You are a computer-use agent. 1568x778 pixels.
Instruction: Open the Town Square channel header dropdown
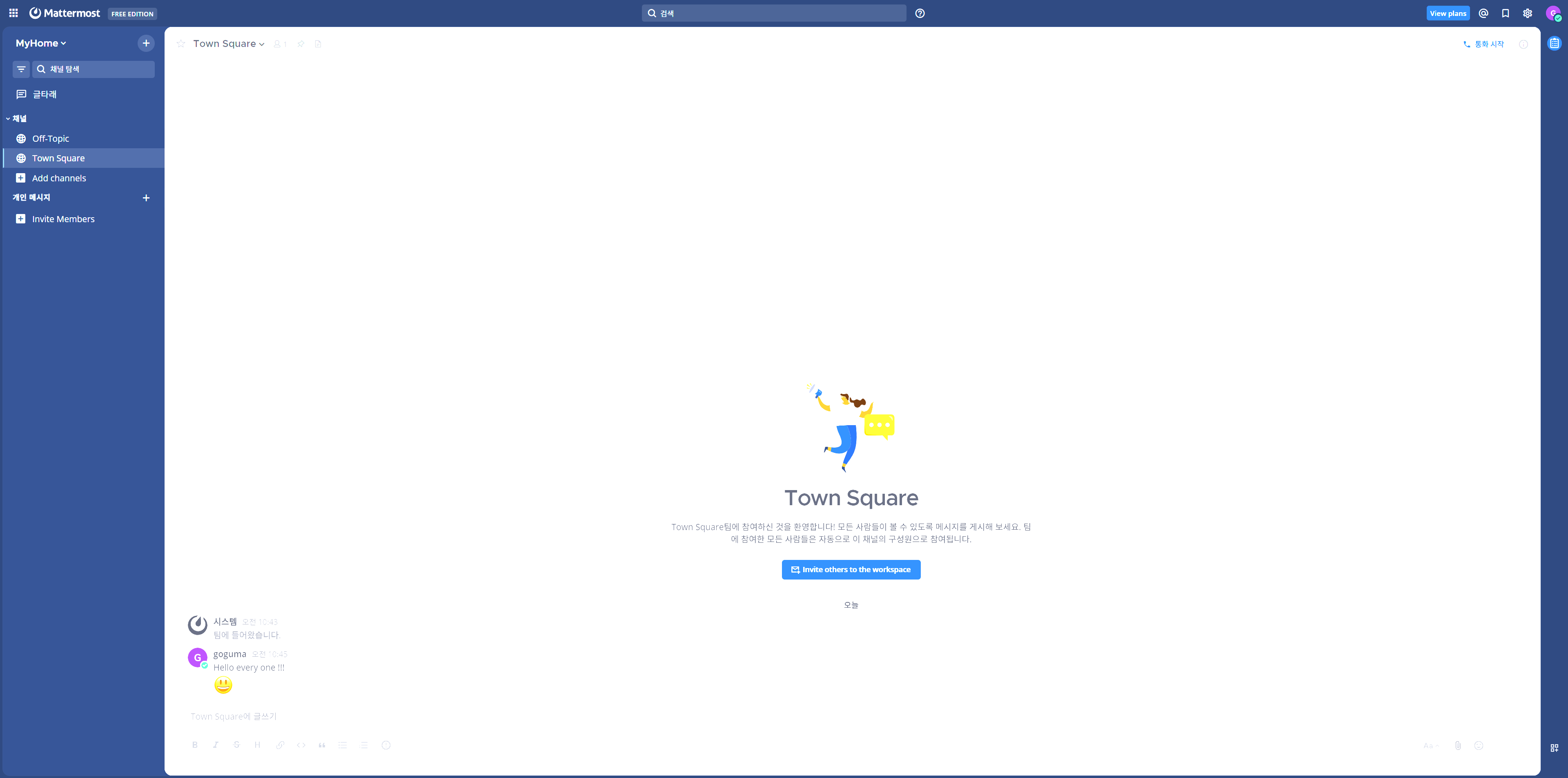click(x=228, y=44)
